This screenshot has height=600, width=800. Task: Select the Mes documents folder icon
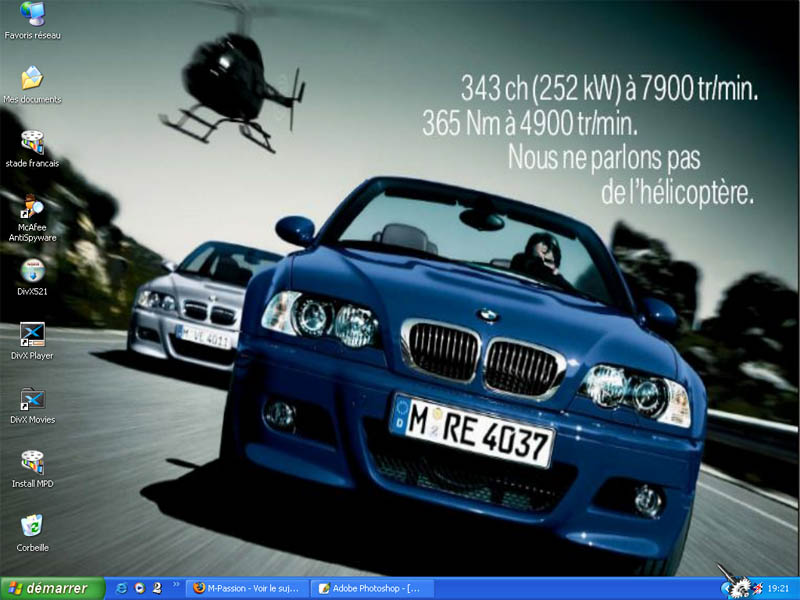pos(32,85)
